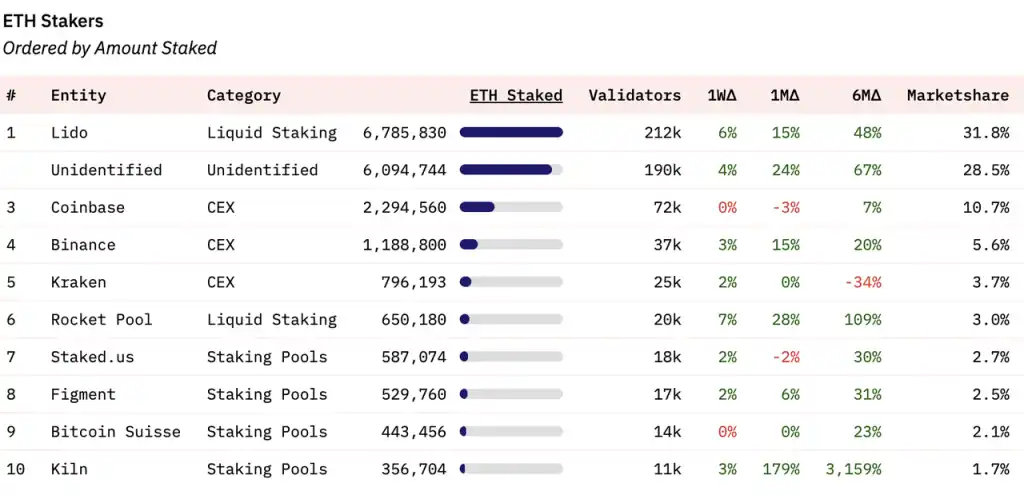Click Coinbase's ETH staked progress bar

[511, 207]
